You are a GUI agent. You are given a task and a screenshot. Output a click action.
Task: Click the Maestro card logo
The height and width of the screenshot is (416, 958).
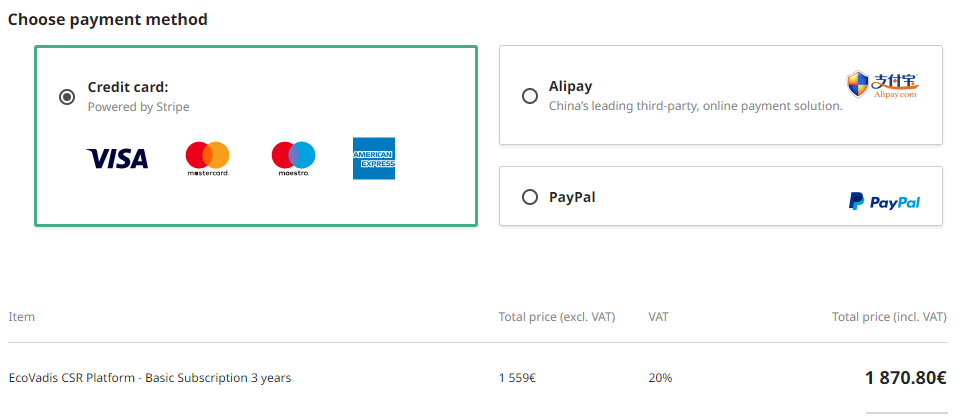pos(293,159)
